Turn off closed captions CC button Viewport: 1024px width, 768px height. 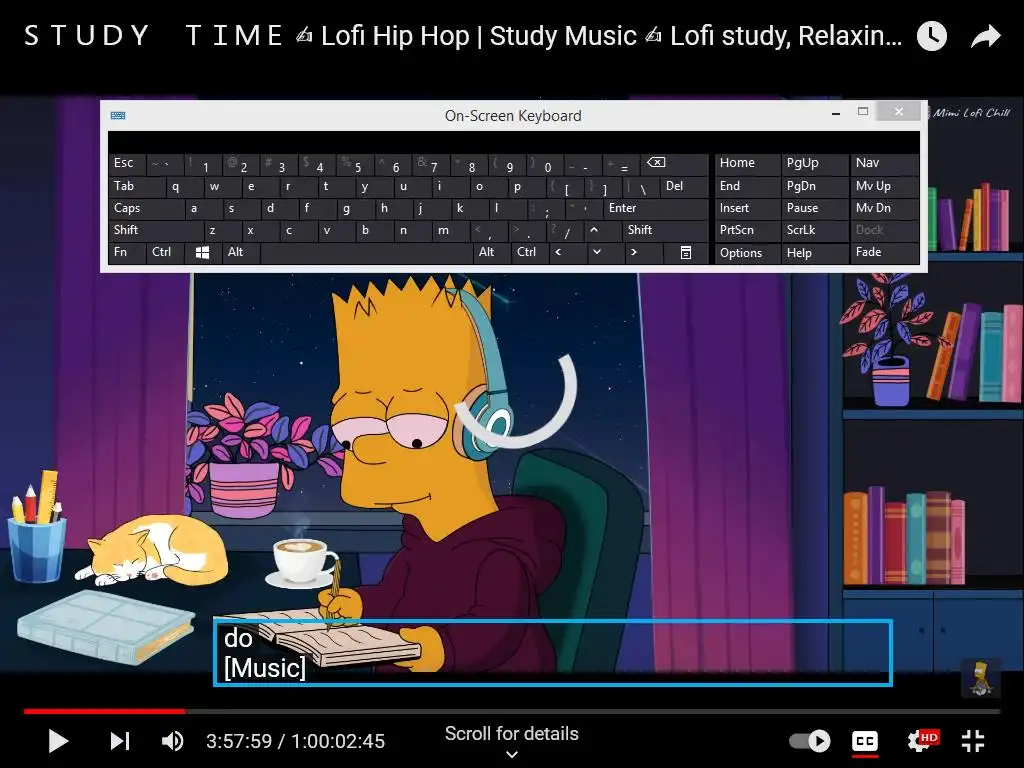[x=865, y=741]
